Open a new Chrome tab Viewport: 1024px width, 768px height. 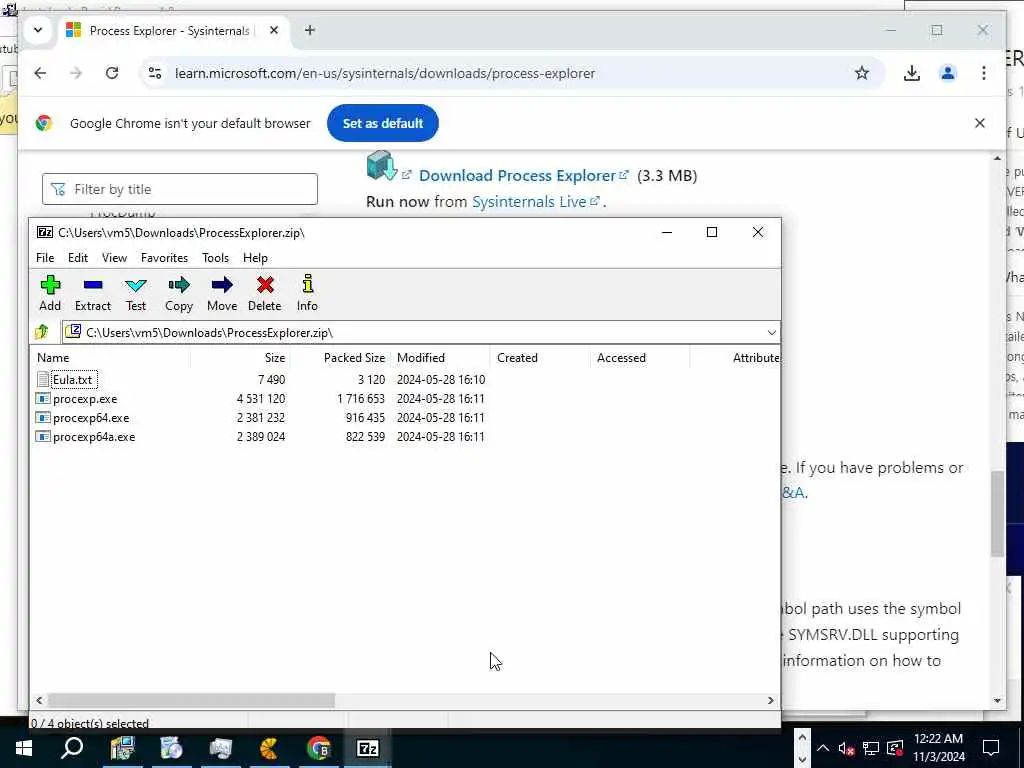click(x=310, y=30)
